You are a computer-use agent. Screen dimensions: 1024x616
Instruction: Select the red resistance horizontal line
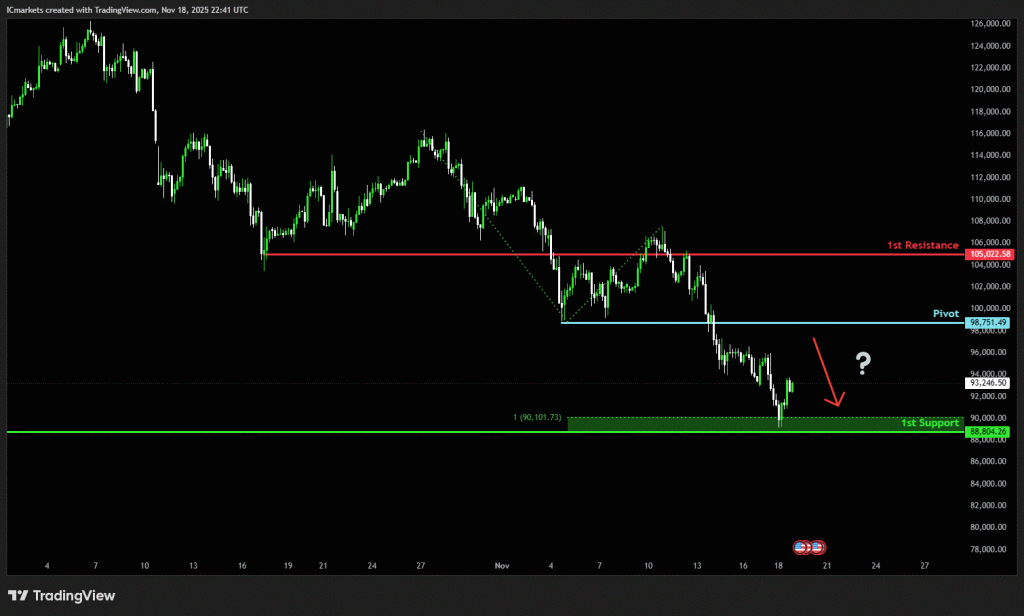(x=600, y=254)
